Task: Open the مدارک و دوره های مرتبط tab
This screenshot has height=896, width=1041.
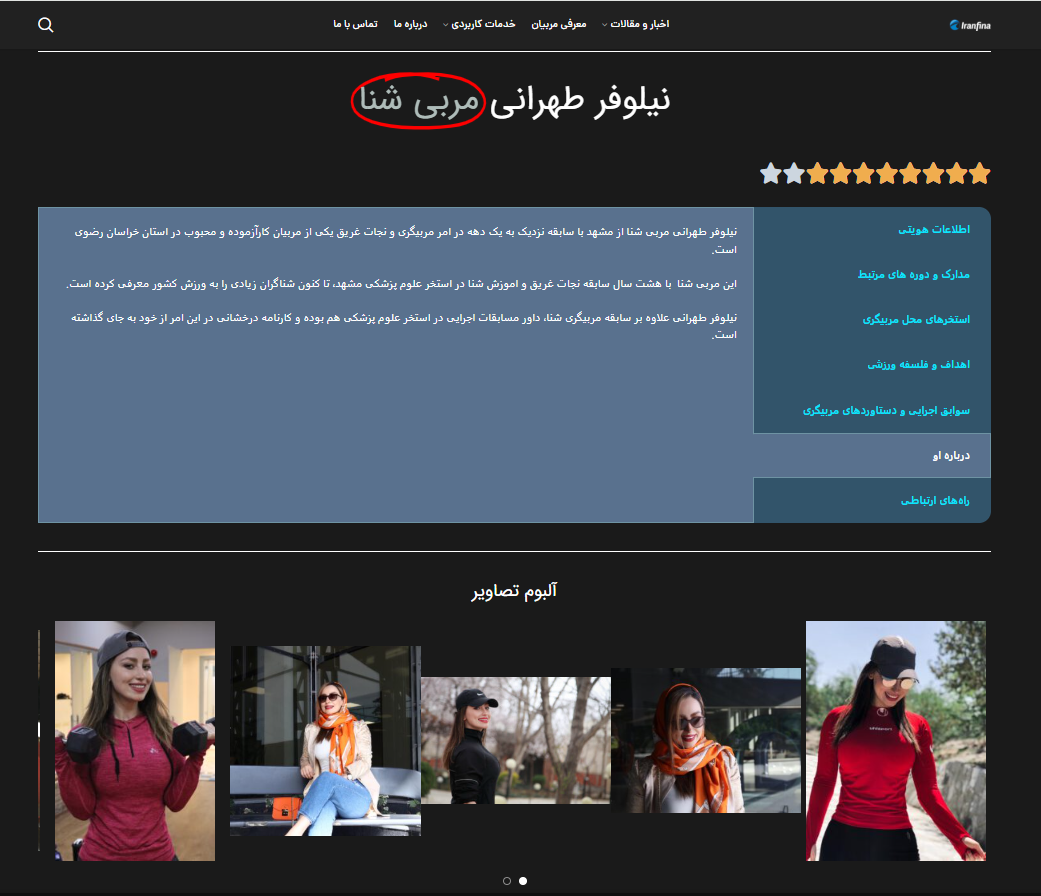Action: [x=913, y=275]
